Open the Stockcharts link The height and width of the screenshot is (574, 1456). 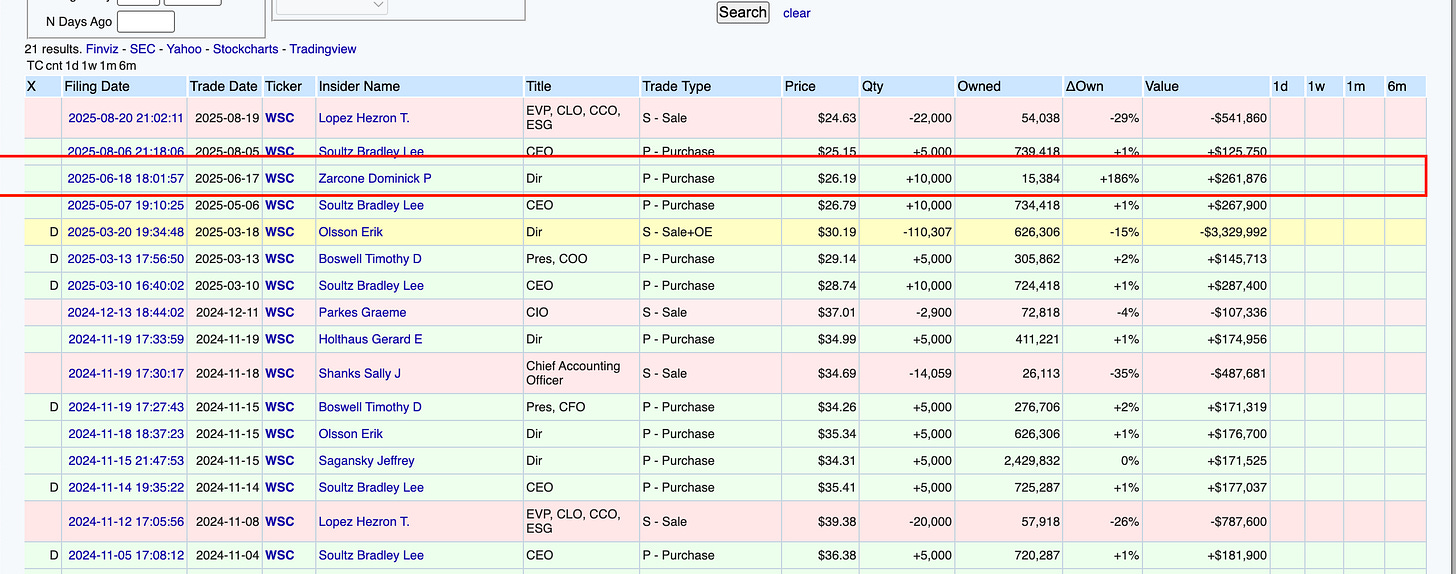[x=246, y=49]
